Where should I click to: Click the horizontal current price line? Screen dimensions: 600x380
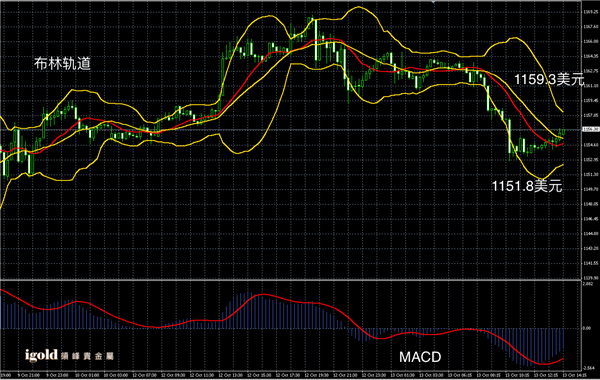coord(291,130)
